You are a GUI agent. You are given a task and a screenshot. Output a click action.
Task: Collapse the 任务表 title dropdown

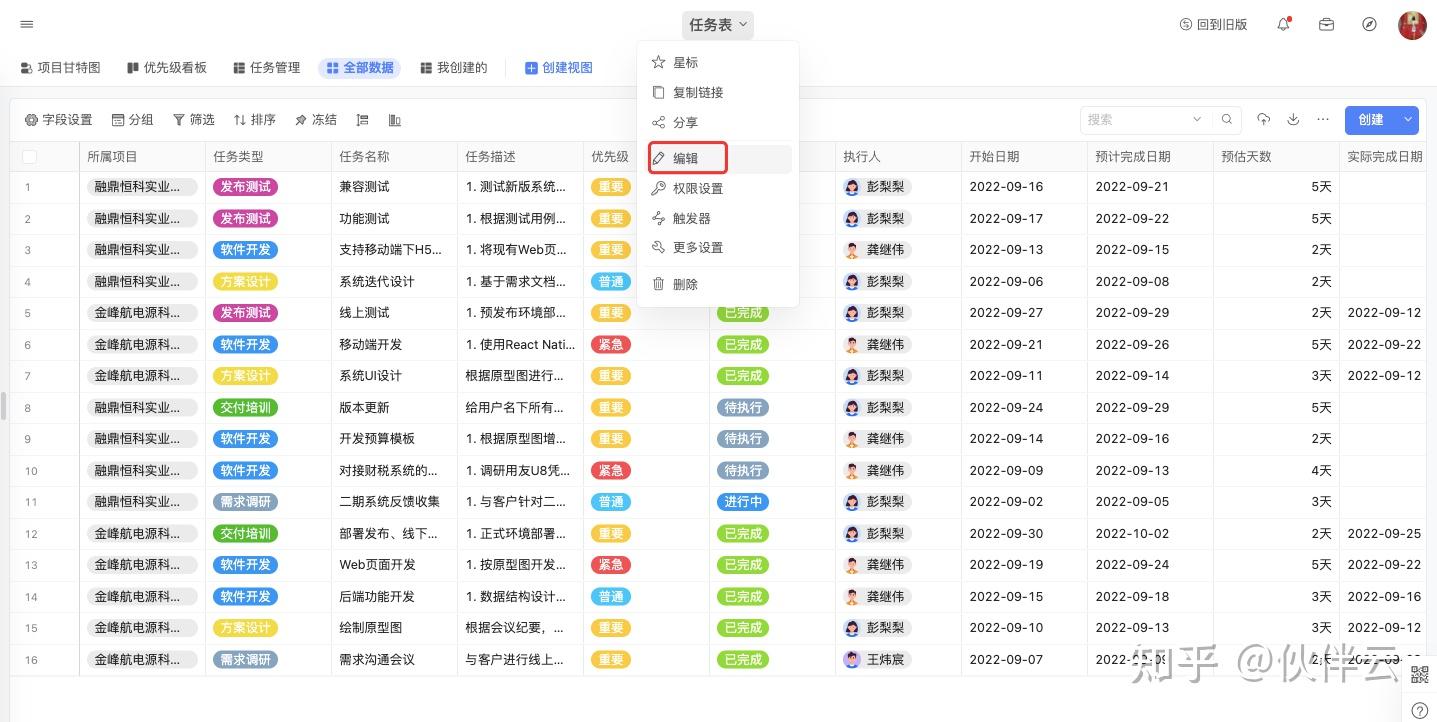coord(718,25)
